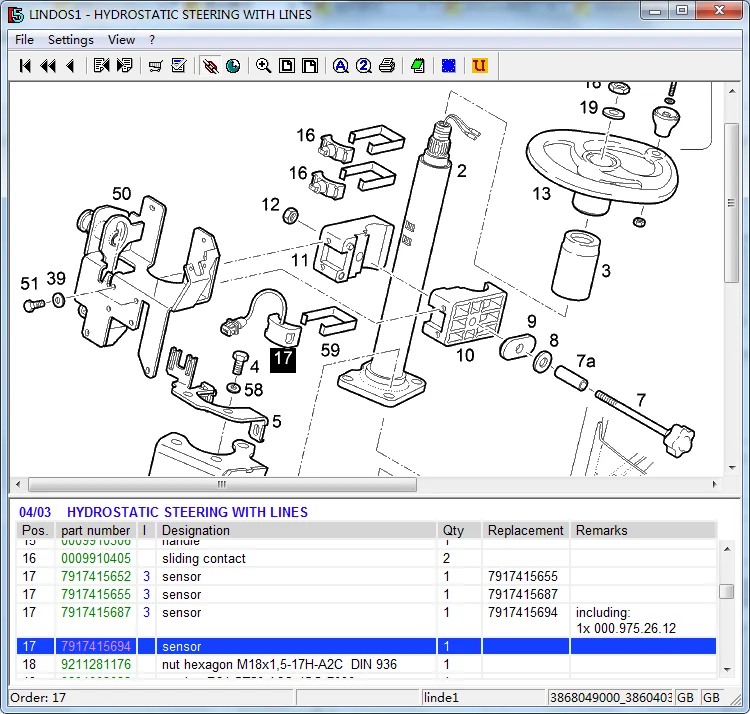
Task: Click the Designation column header
Action: tap(296, 530)
